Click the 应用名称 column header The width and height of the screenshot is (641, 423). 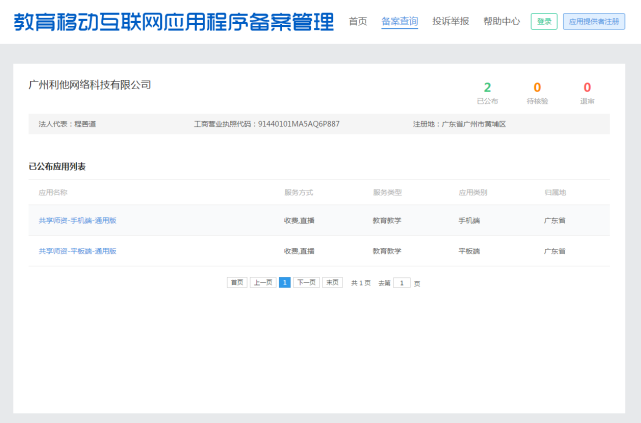click(x=53, y=192)
